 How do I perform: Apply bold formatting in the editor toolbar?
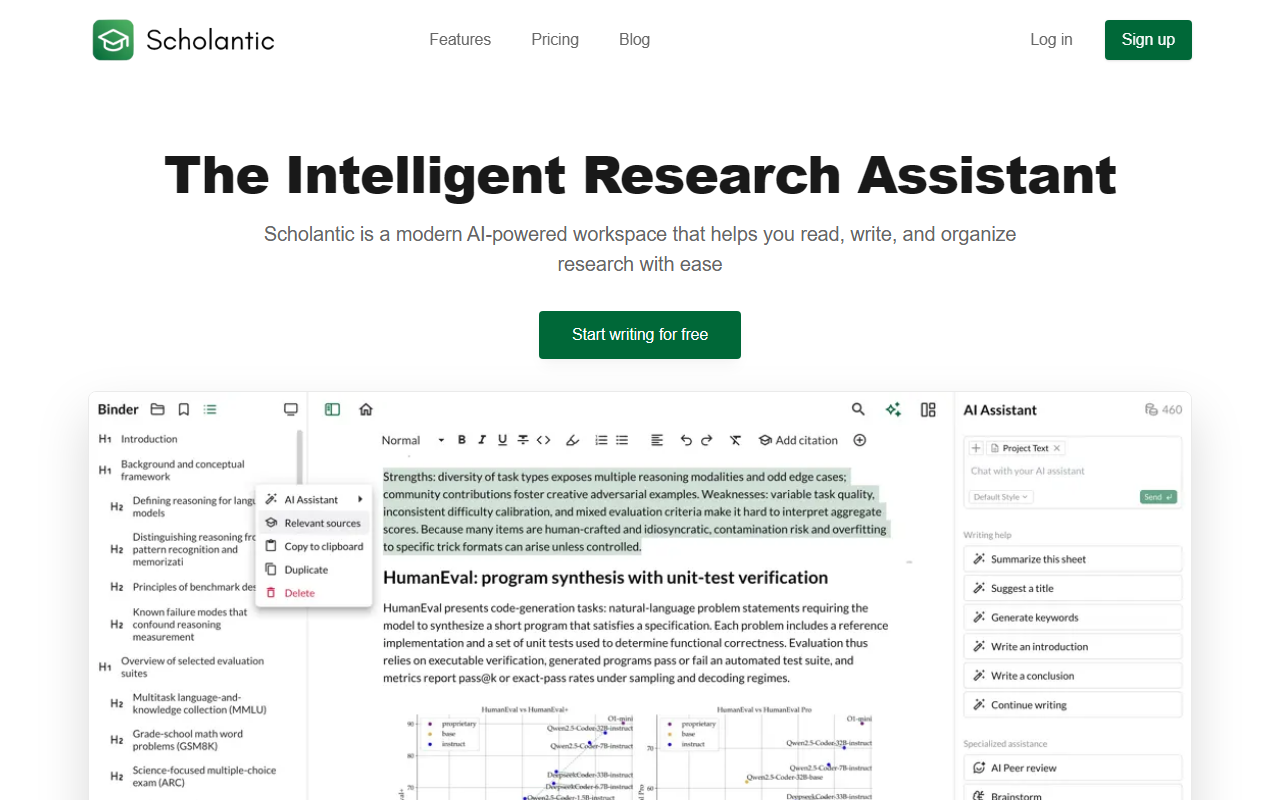pyautogui.click(x=462, y=440)
